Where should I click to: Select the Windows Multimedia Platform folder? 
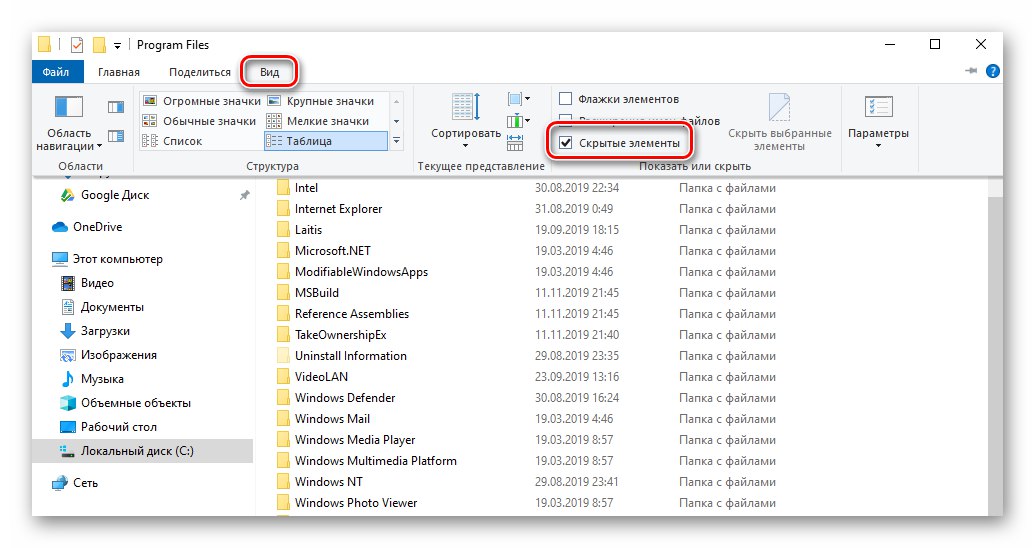376,461
